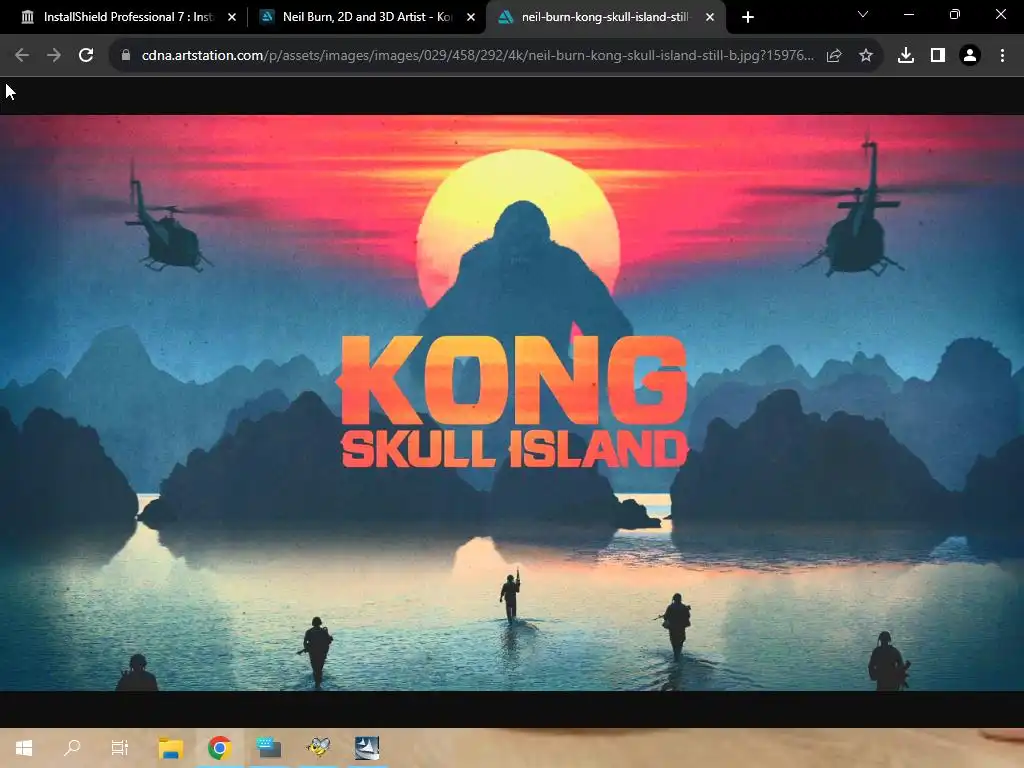This screenshot has width=1024, height=768.
Task: Open the ship picture taskbar app
Action: (366, 748)
